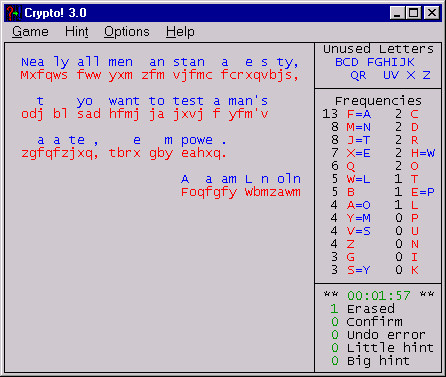Click 'FGHIJK' in Unused Letters
This screenshot has width=446, height=377.
(x=391, y=62)
